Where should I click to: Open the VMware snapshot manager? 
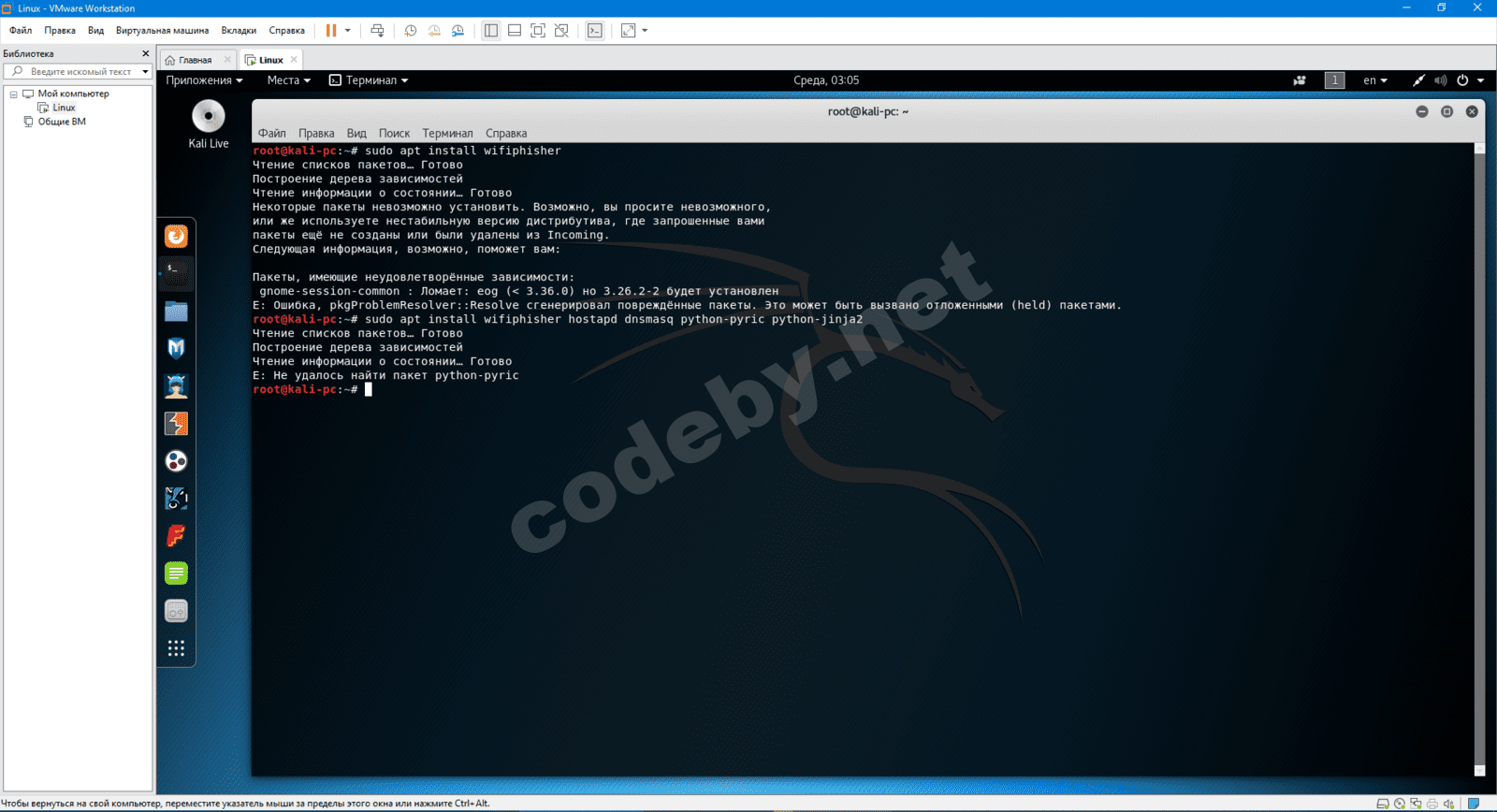[x=458, y=31]
